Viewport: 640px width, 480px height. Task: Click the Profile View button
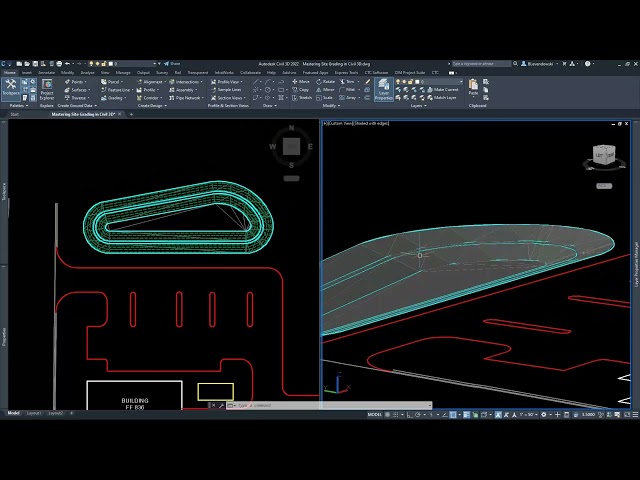point(226,82)
